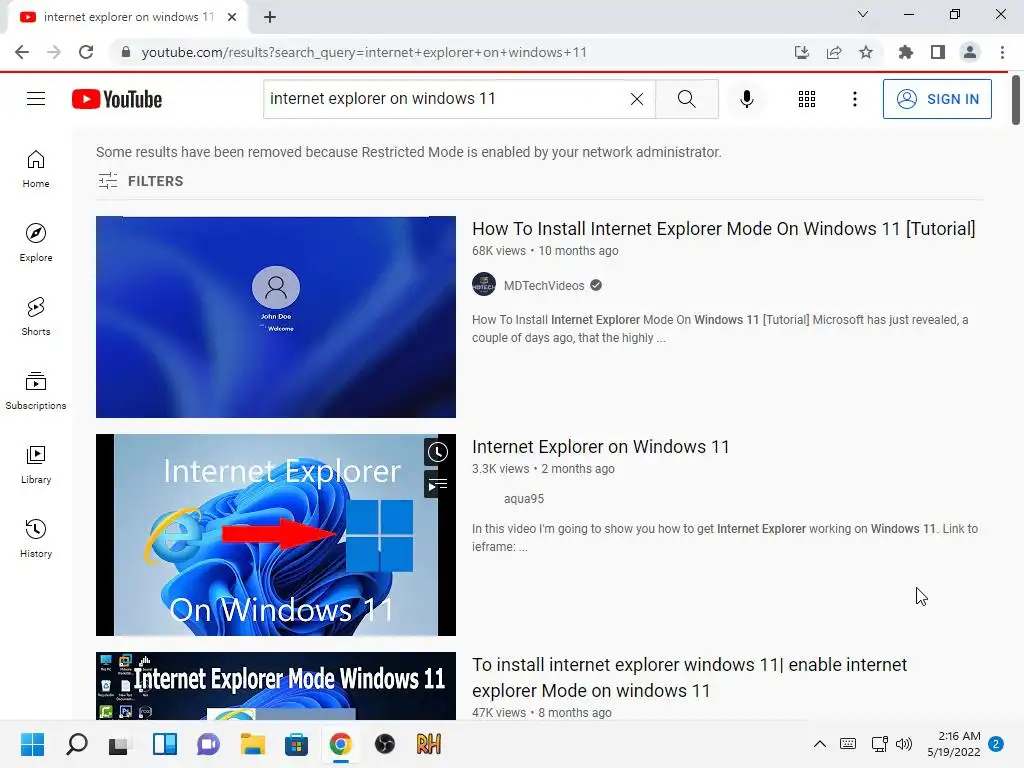Open Chrome three-dot menu

[1002, 52]
